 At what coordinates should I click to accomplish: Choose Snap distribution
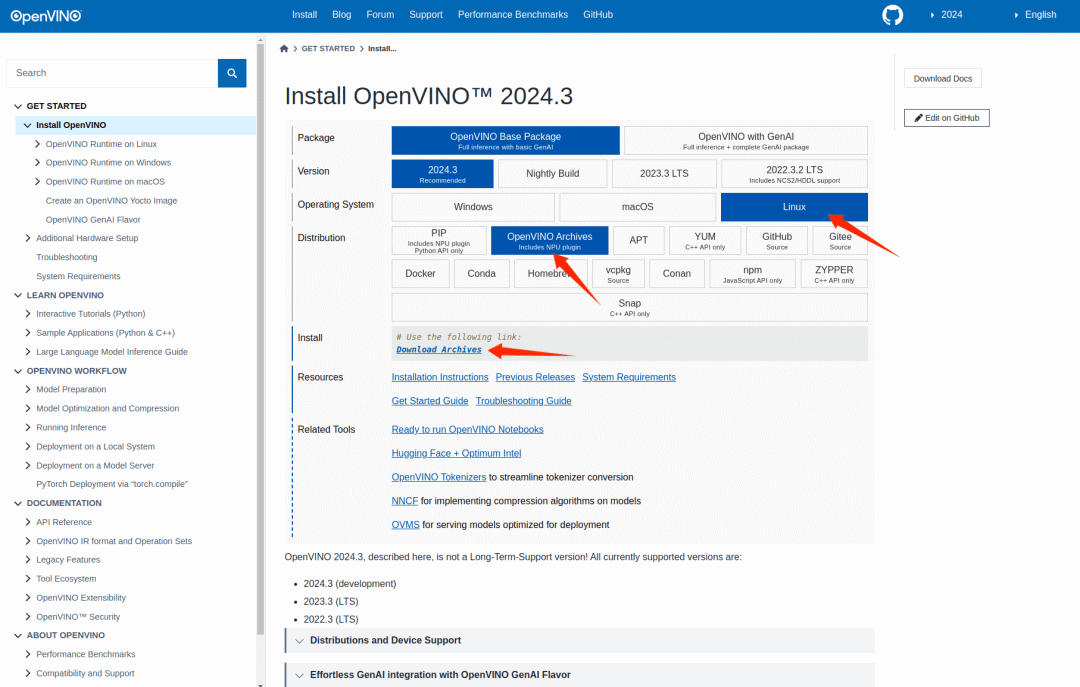click(x=630, y=307)
